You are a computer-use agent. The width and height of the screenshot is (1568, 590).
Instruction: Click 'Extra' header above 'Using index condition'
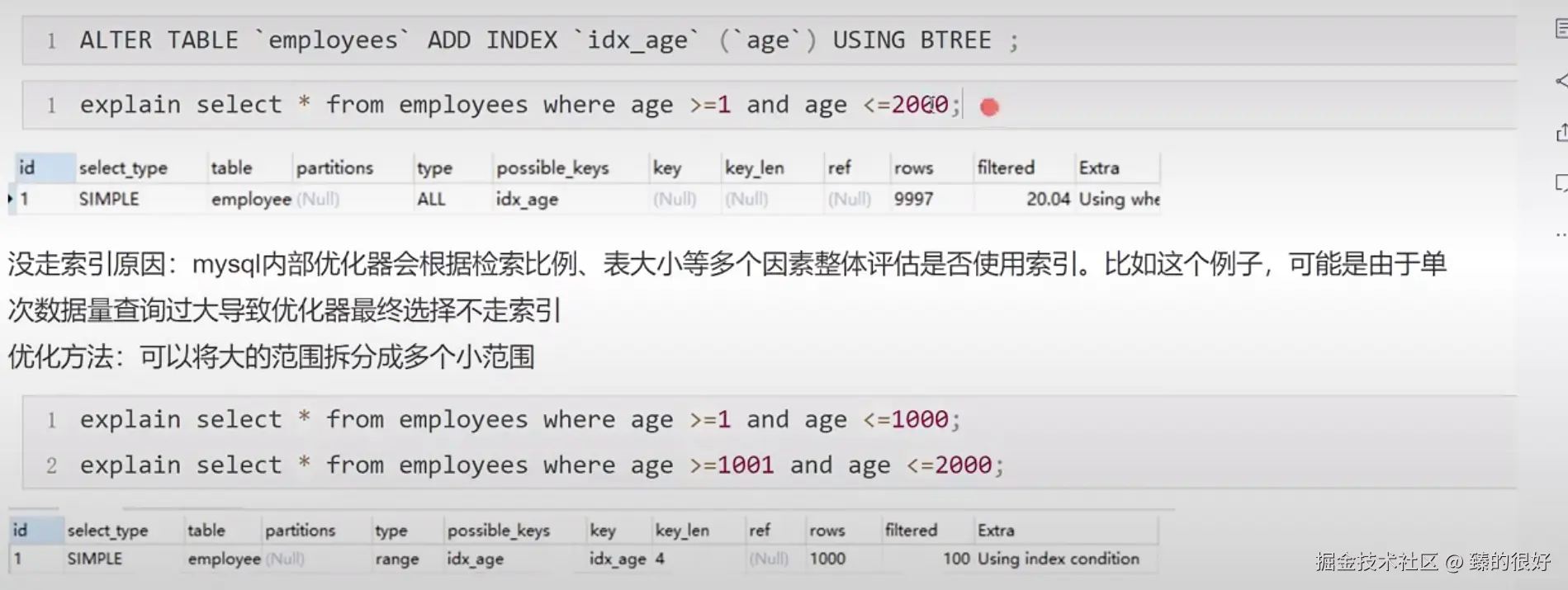click(x=996, y=530)
